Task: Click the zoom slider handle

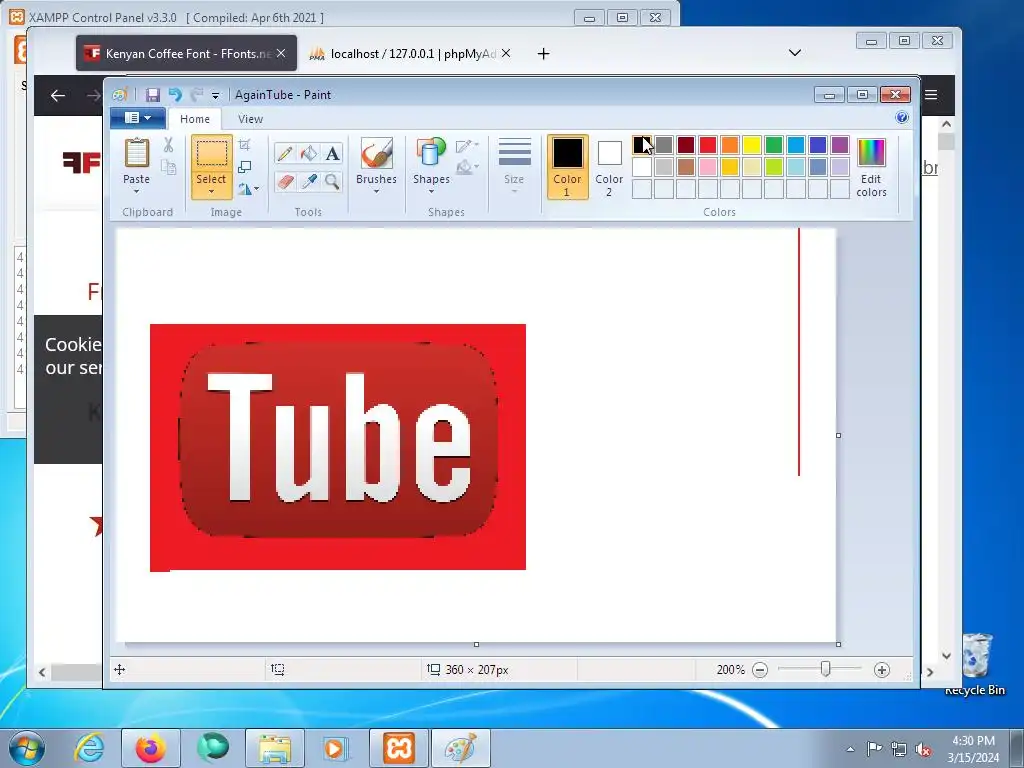Action: pyautogui.click(x=825, y=669)
